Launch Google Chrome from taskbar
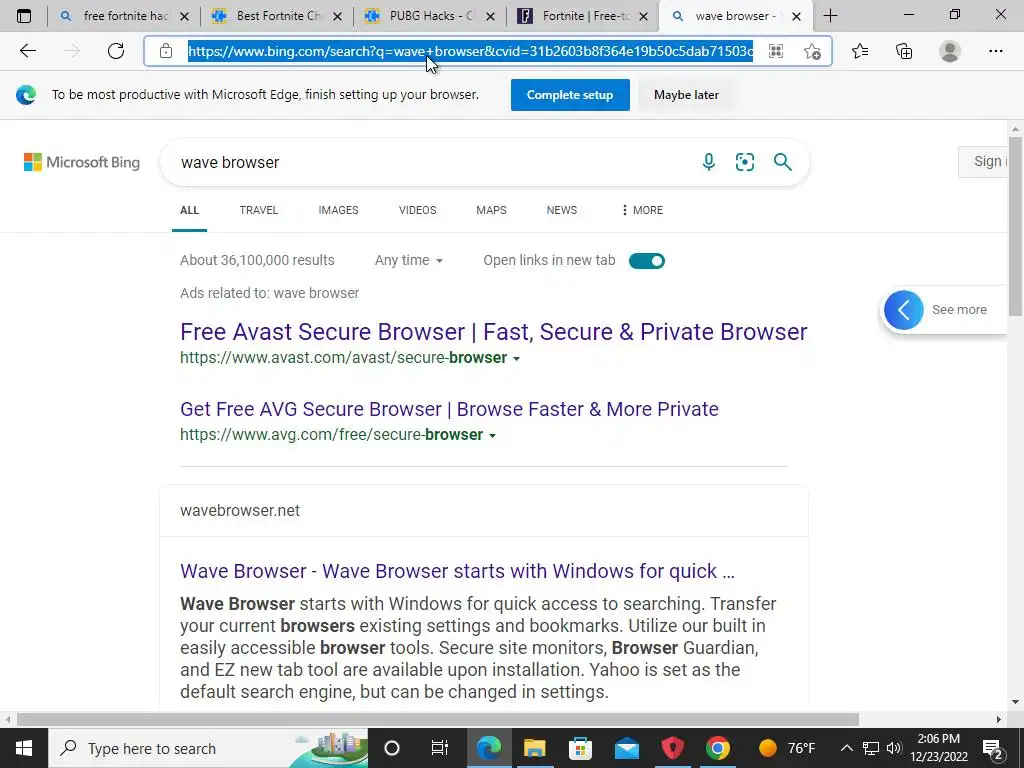Viewport: 1024px width, 768px height. (x=718, y=748)
